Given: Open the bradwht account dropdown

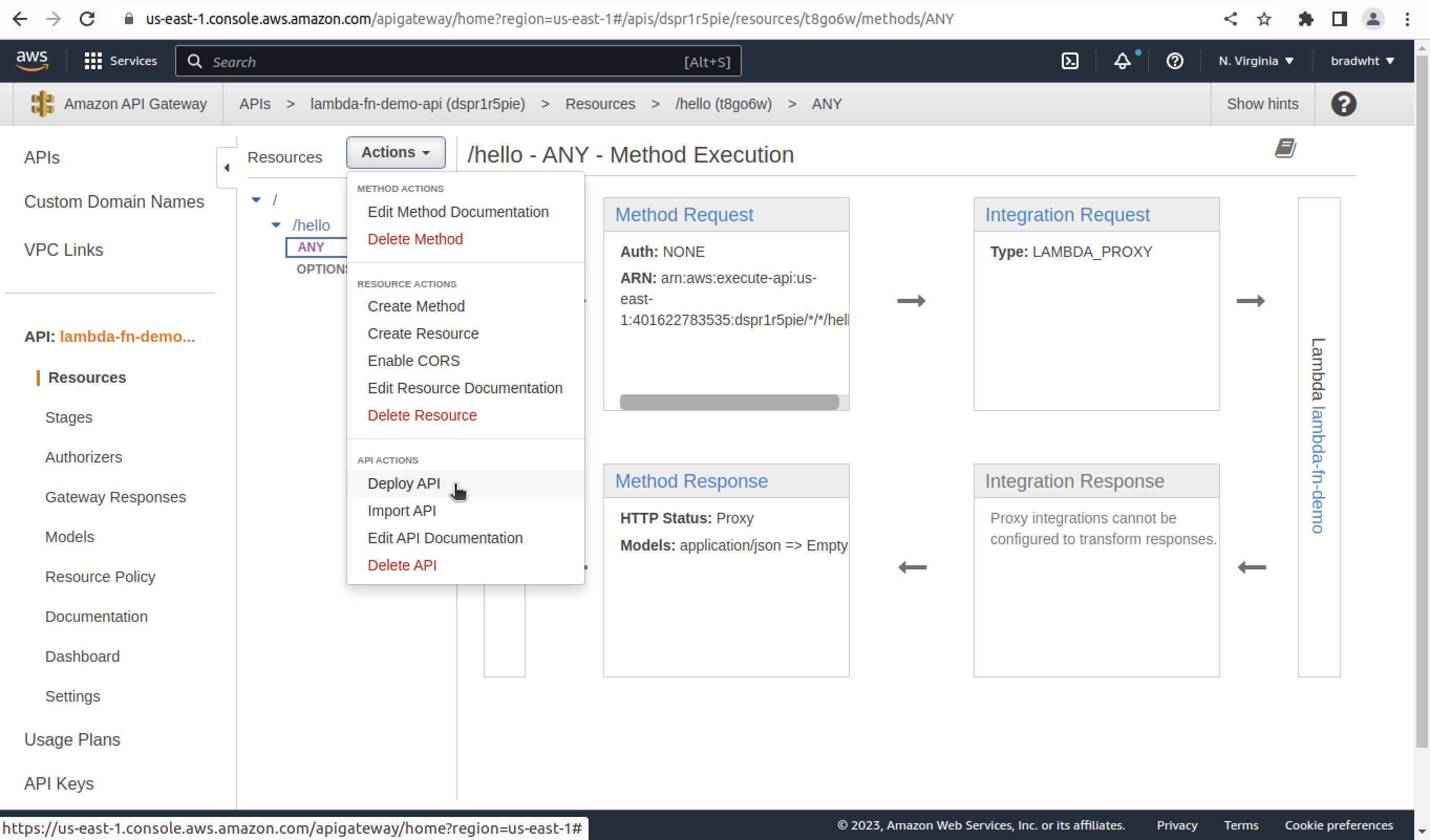Looking at the screenshot, I should click(x=1362, y=61).
